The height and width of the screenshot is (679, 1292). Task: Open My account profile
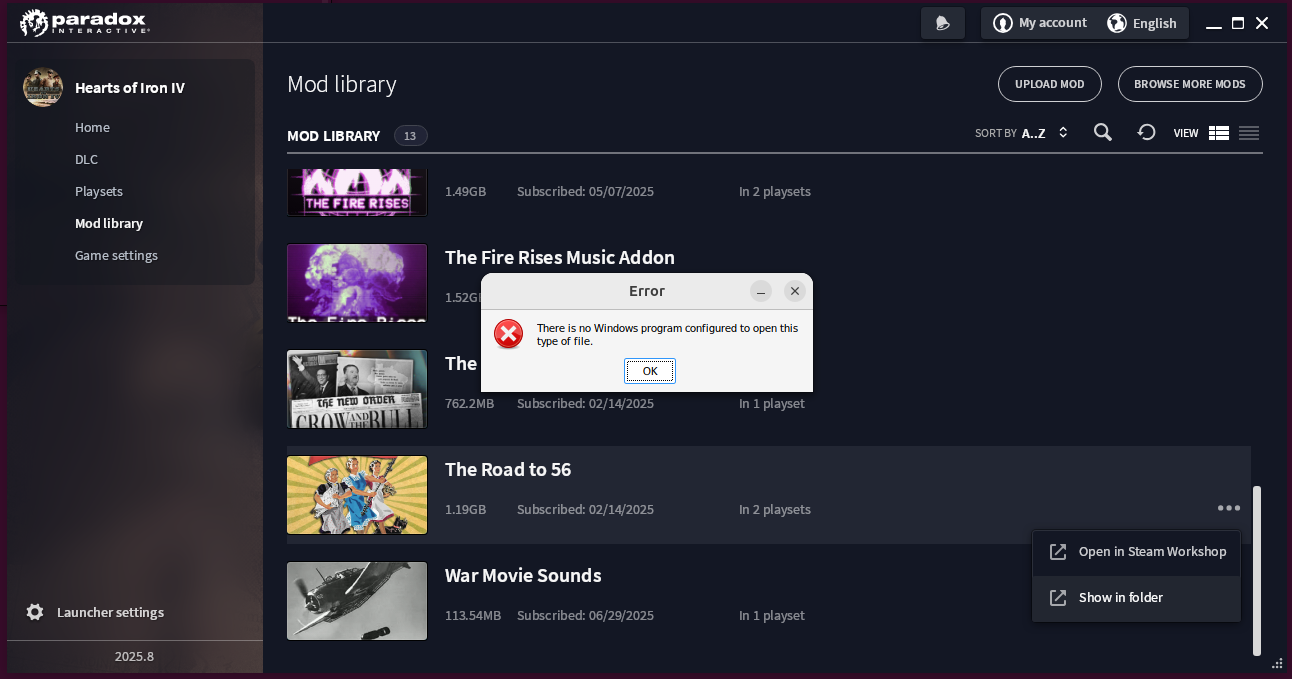(x=1040, y=23)
